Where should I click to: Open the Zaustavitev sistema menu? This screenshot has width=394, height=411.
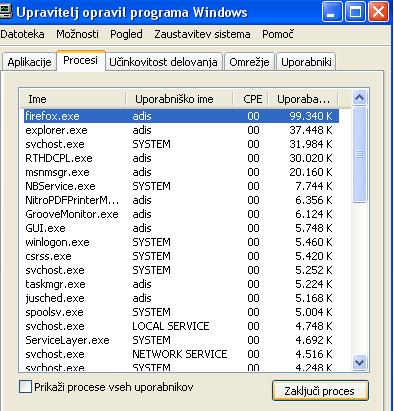[202, 34]
